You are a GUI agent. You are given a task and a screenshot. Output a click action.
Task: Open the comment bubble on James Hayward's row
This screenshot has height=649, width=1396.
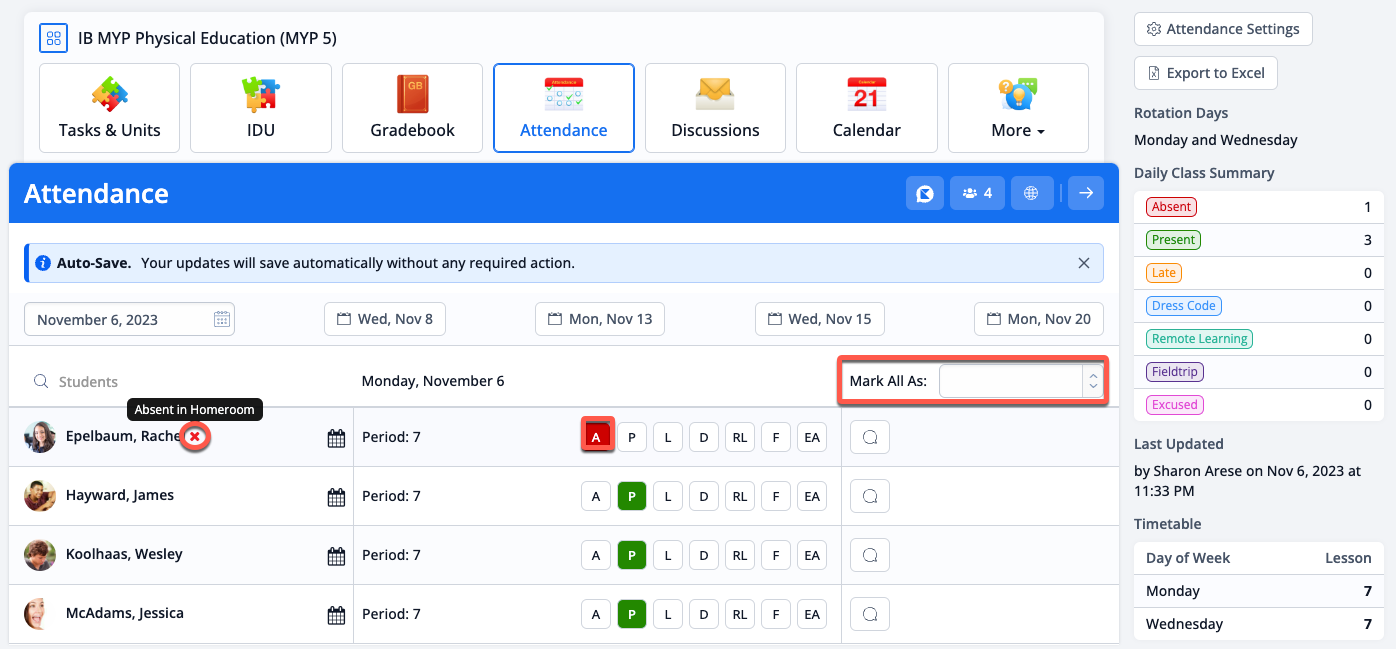pos(869,495)
